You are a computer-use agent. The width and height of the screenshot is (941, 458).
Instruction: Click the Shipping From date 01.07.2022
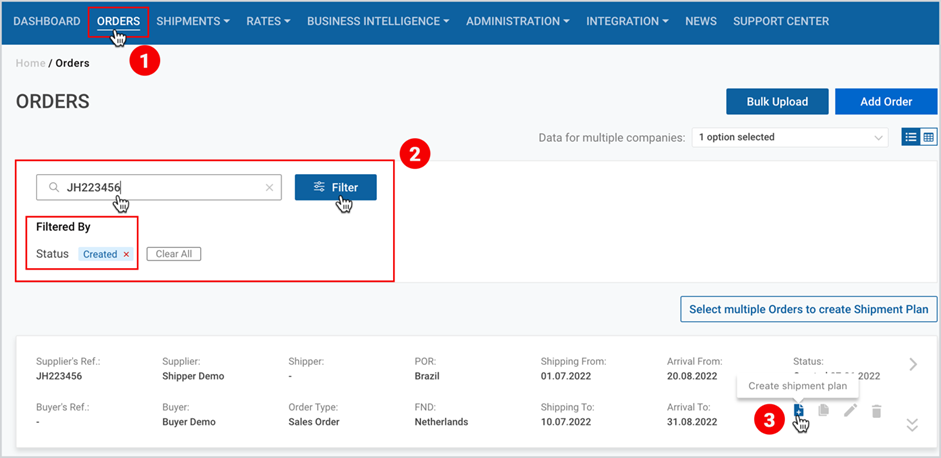566,376
